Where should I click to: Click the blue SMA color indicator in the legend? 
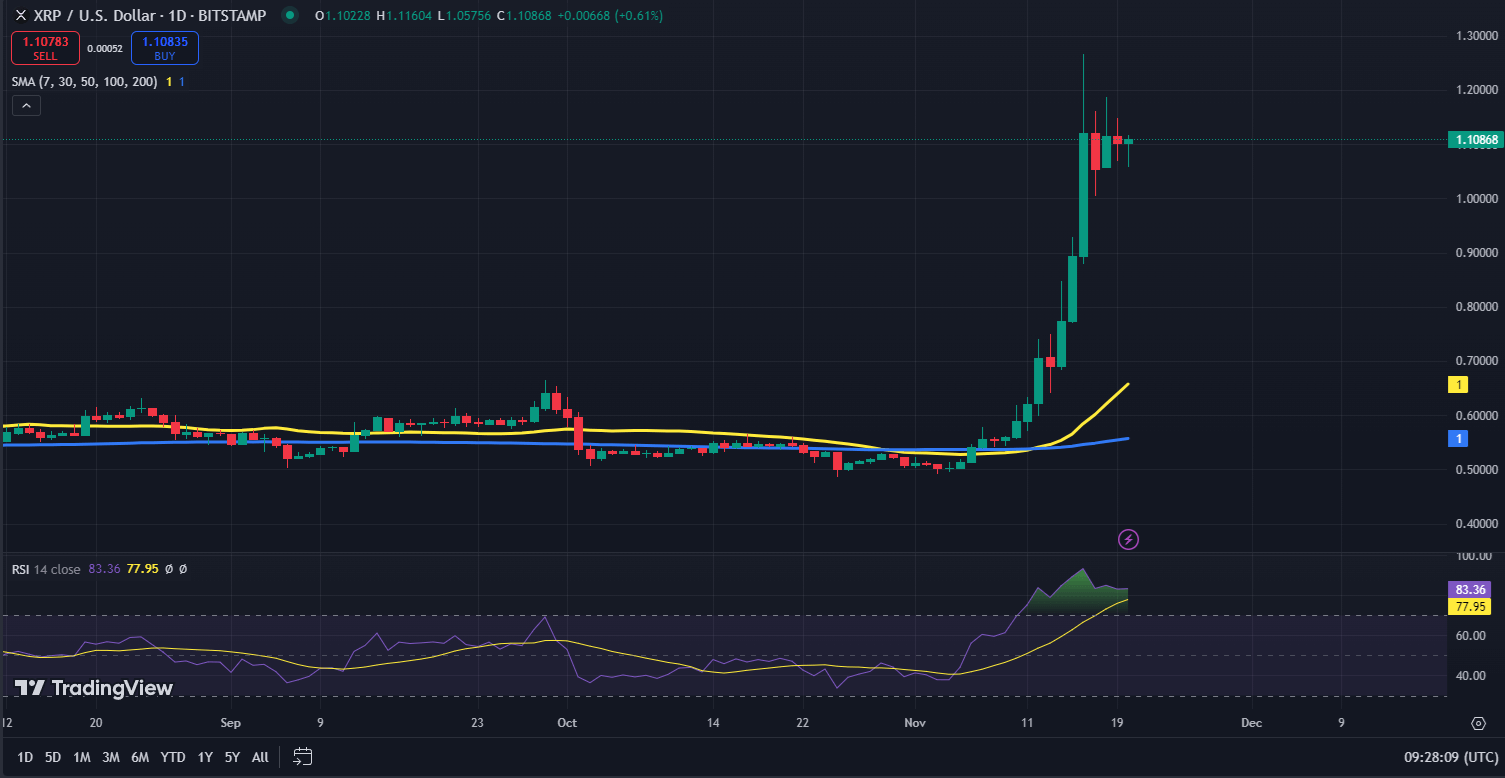(180, 81)
